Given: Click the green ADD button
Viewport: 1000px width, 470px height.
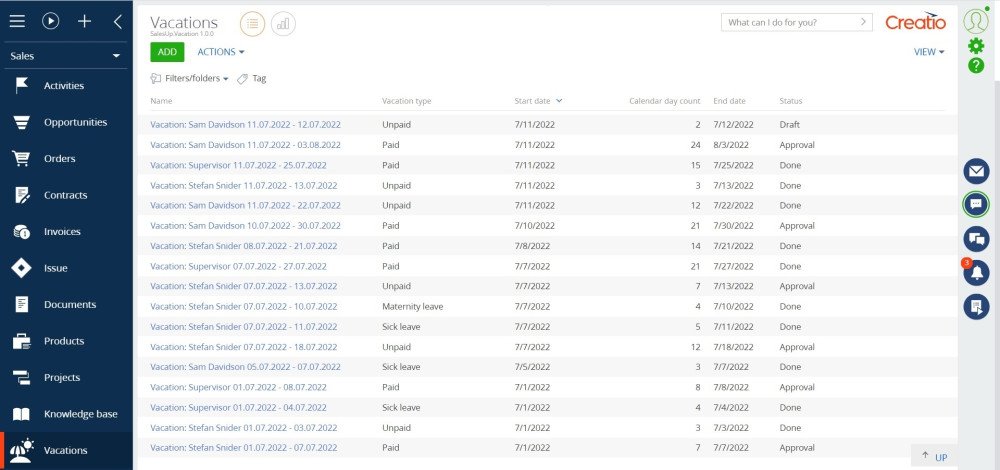Looking at the screenshot, I should click(x=167, y=52).
